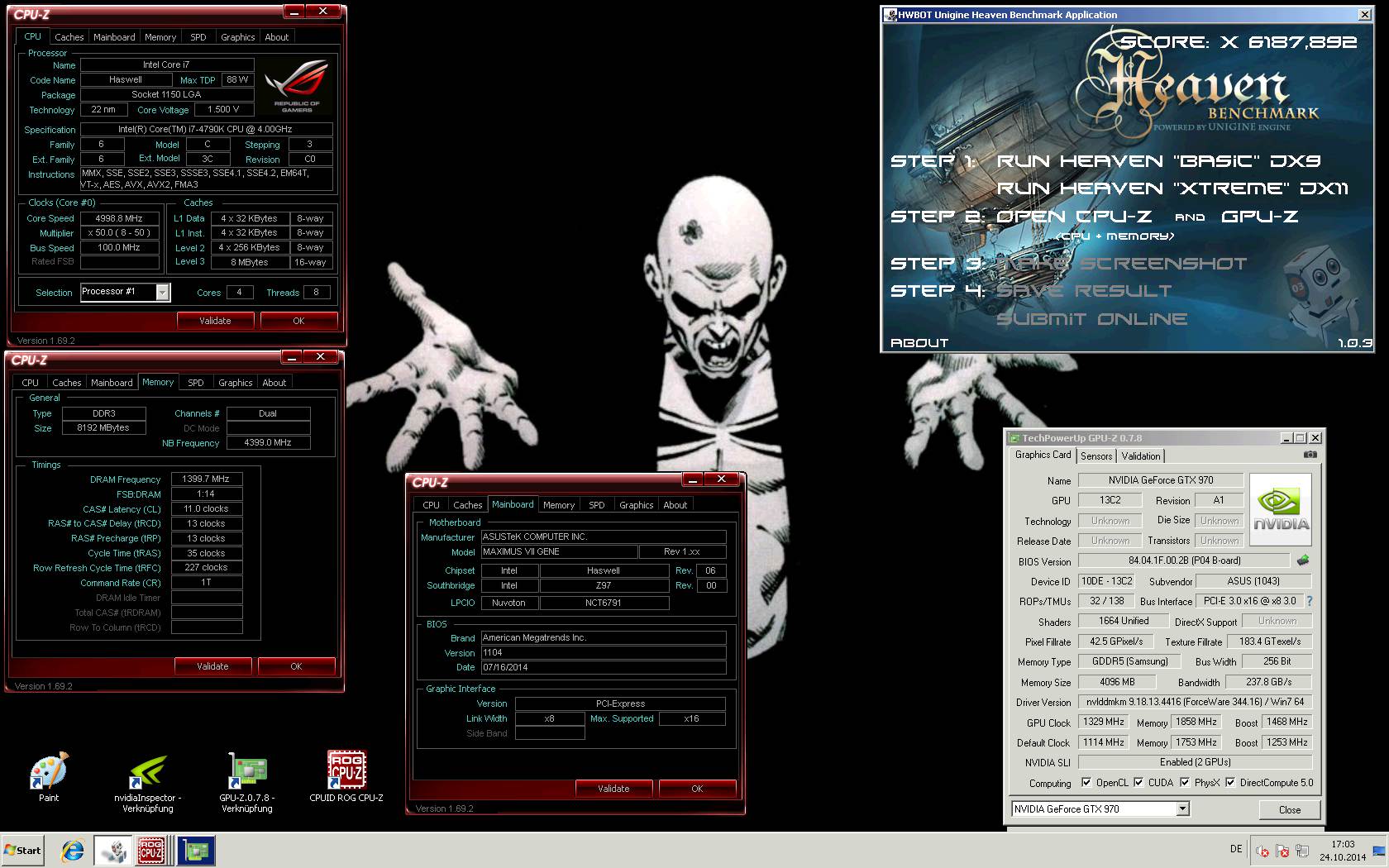The height and width of the screenshot is (868, 1389).
Task: Click the BIOS Version field in GPU-Z
Action: (1184, 560)
